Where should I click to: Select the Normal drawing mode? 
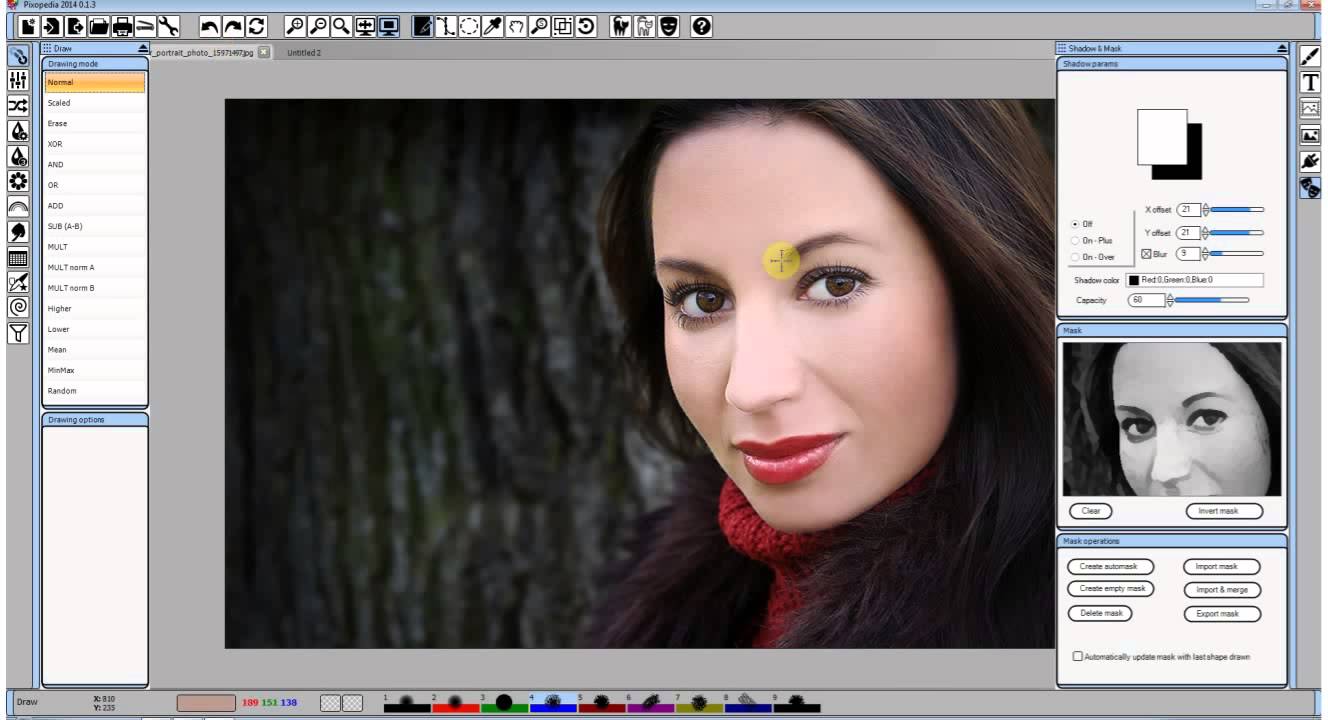pos(95,83)
